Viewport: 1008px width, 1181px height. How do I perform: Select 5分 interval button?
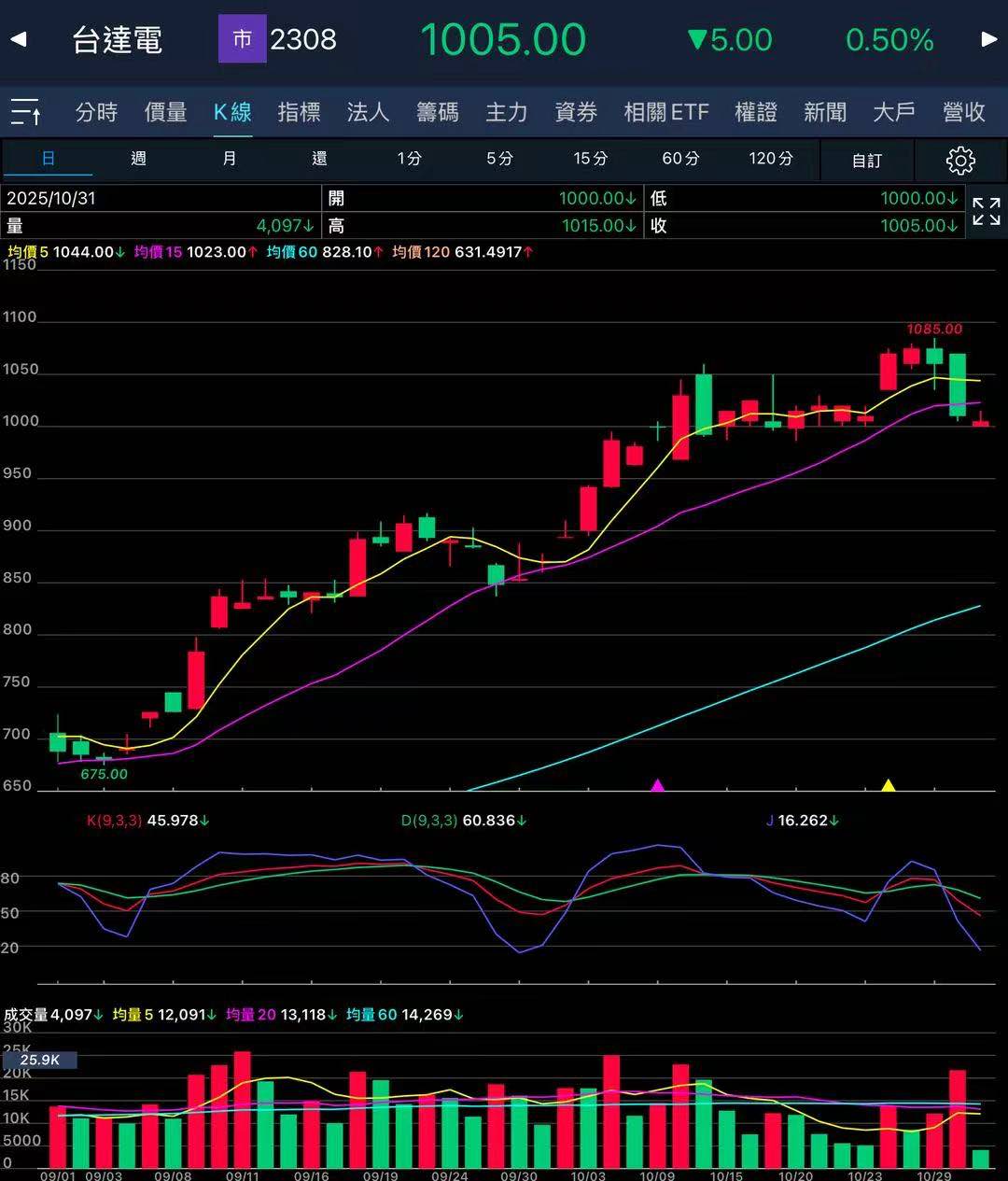coord(499,159)
